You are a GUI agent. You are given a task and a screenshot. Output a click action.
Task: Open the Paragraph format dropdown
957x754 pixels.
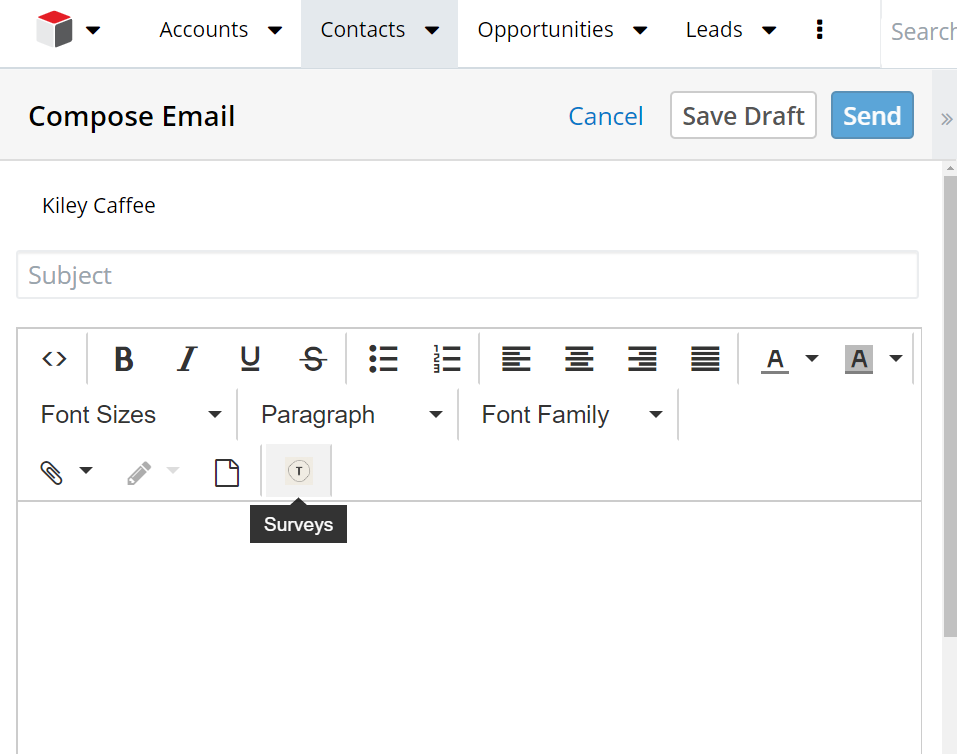point(350,415)
